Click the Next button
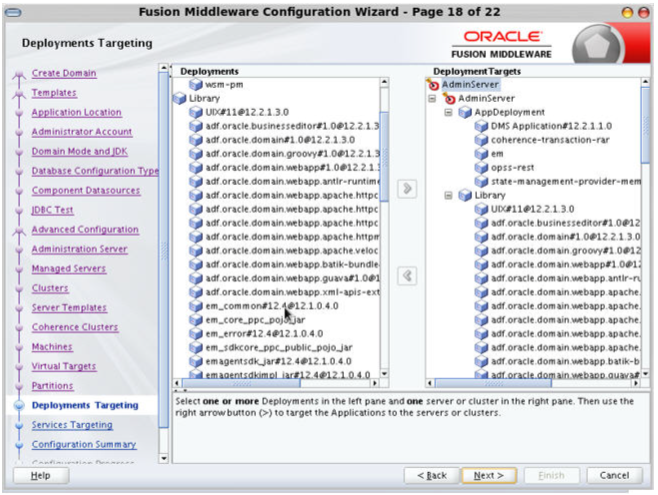Viewport: 658px width, 495px height. coord(489,475)
